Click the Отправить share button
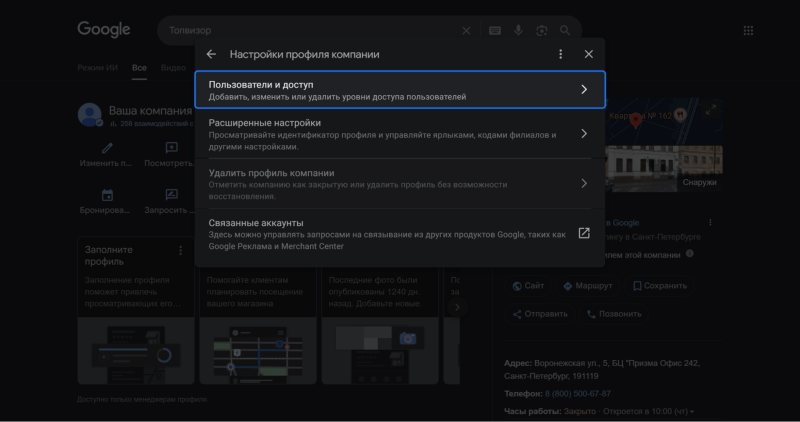 [x=540, y=314]
